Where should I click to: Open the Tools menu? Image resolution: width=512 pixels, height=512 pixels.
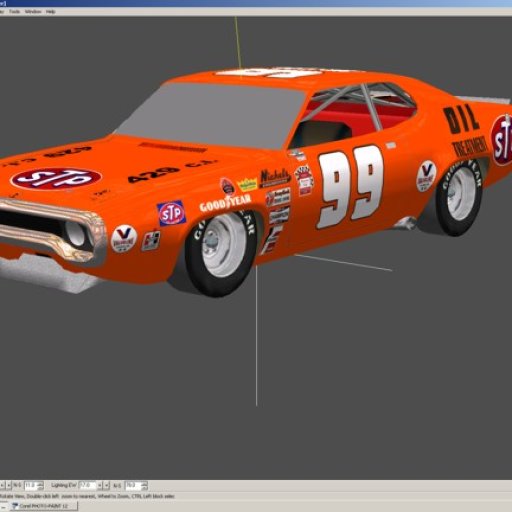[14, 12]
